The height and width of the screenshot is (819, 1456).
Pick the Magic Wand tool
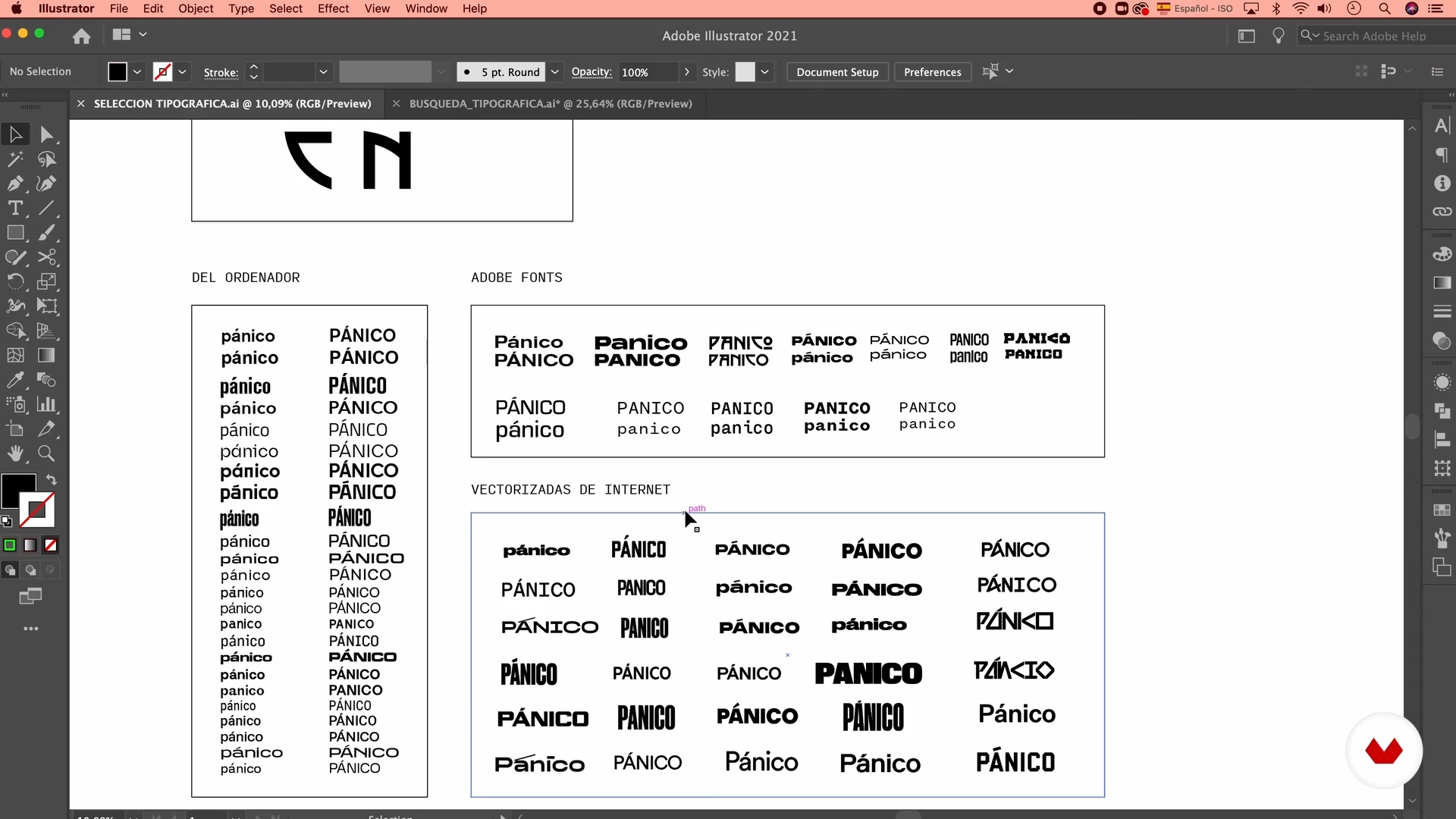tap(15, 159)
